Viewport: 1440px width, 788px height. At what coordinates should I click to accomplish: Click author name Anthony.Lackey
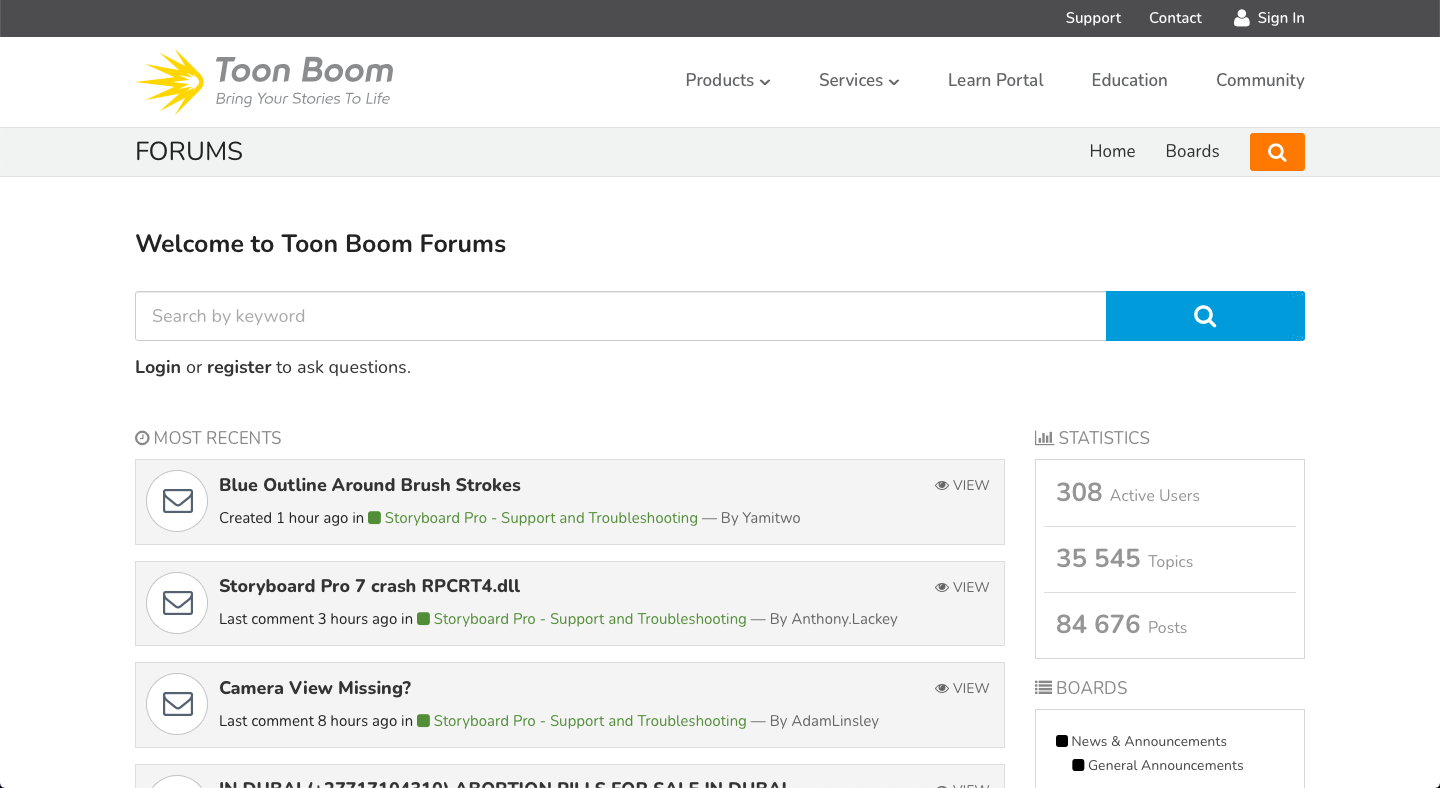point(844,619)
